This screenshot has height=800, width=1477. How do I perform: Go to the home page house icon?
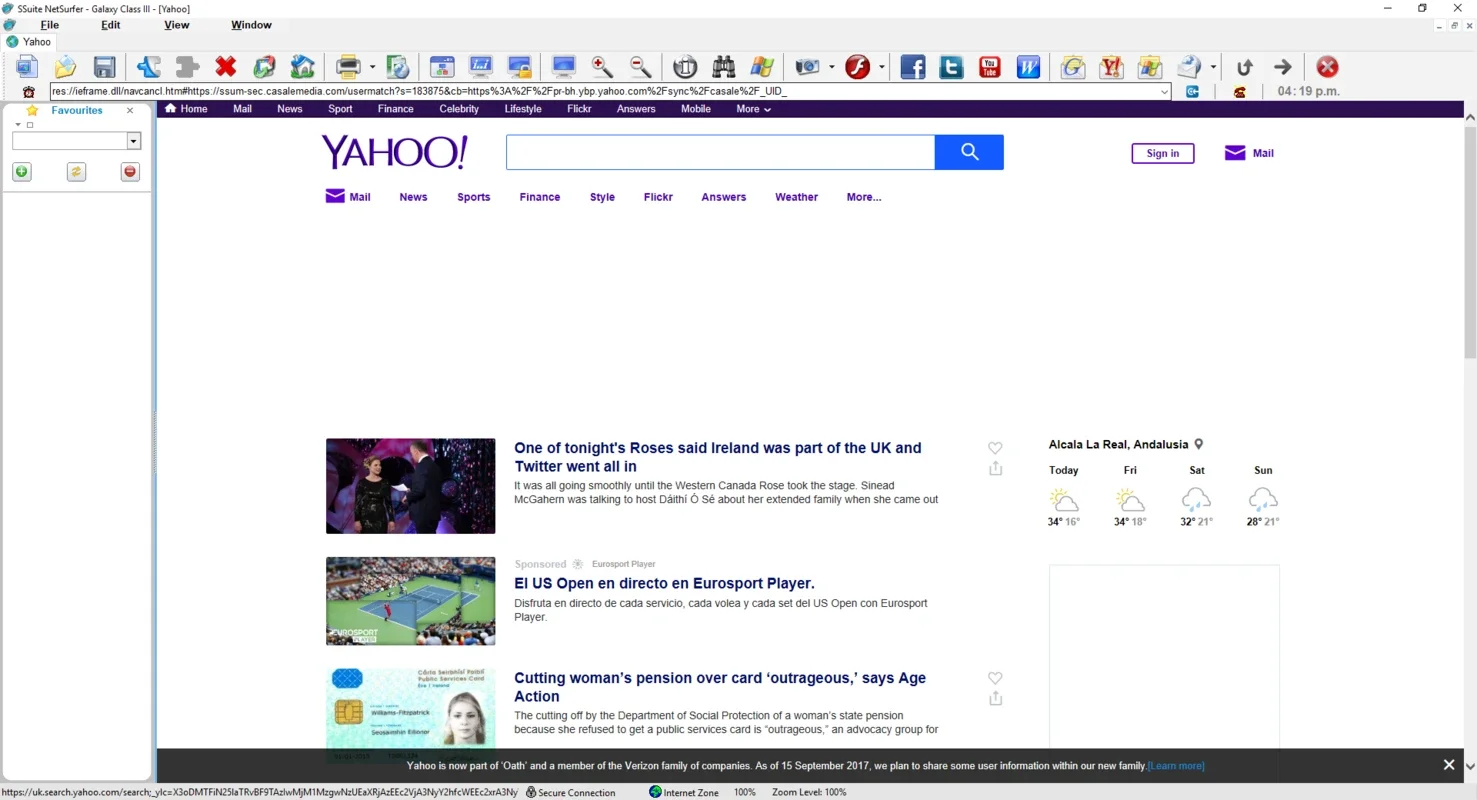303,67
